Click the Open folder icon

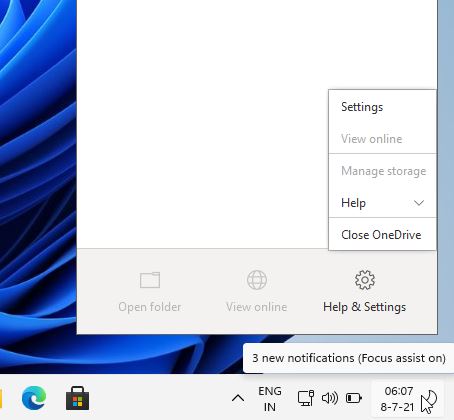150,280
